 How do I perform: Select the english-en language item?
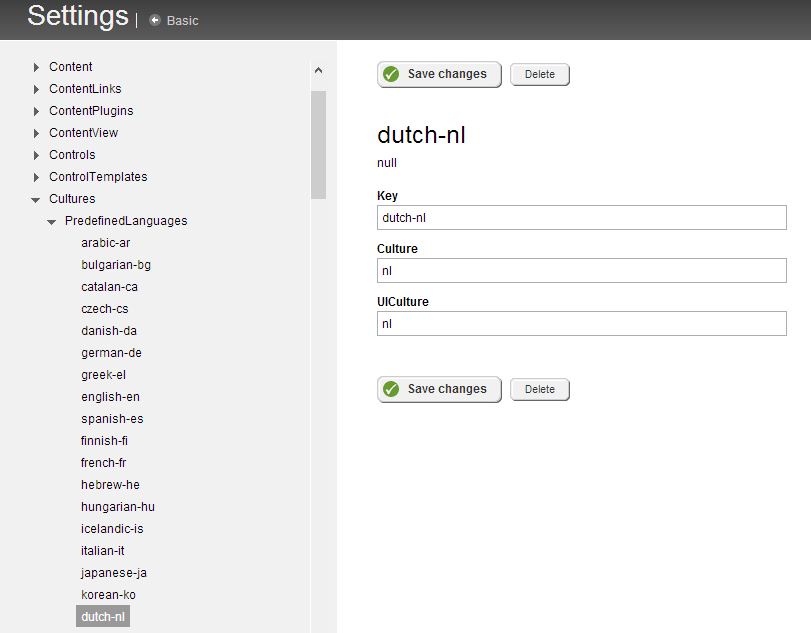pos(110,397)
